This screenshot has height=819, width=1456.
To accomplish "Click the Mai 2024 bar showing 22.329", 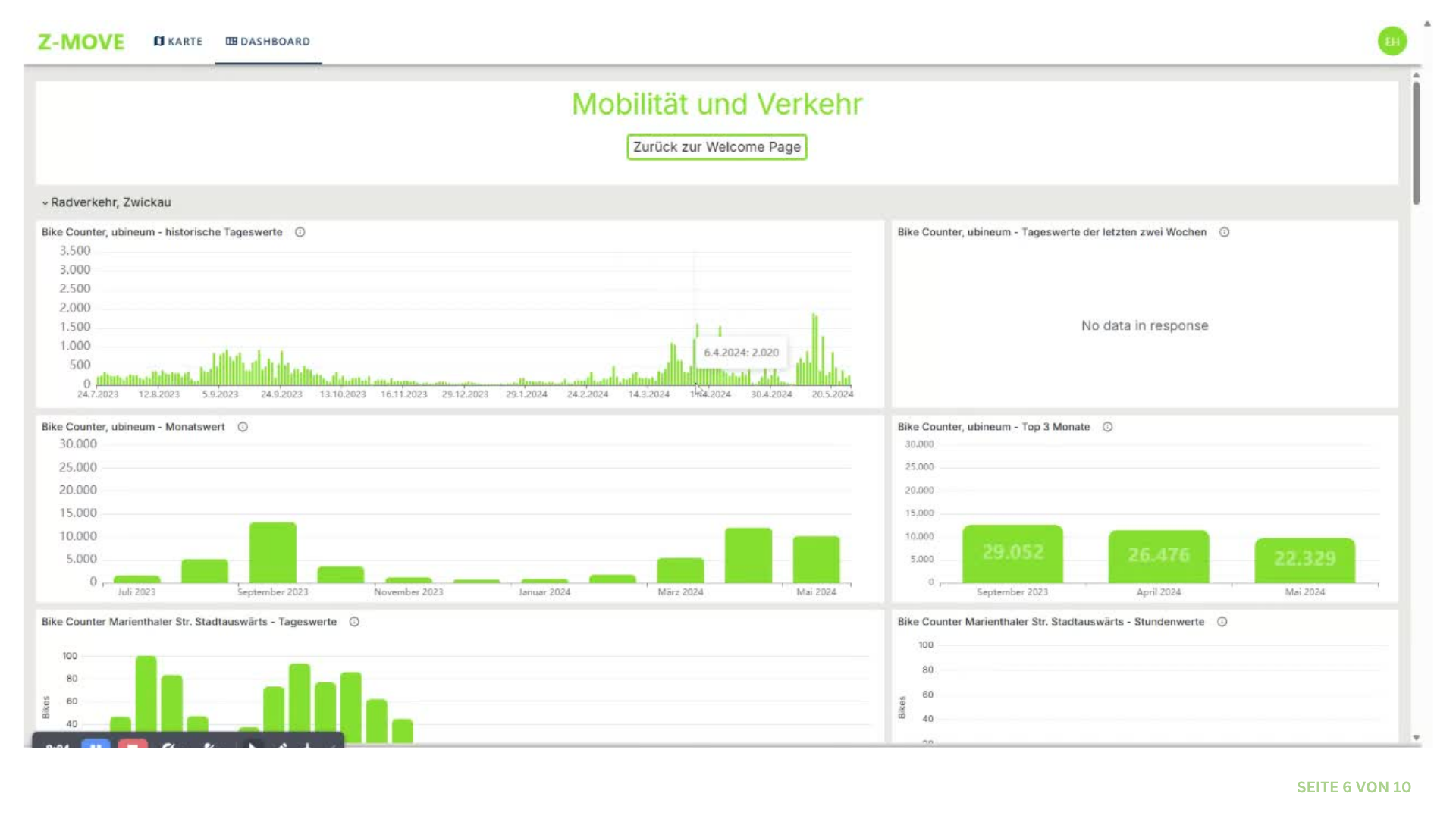I will (x=1304, y=560).
